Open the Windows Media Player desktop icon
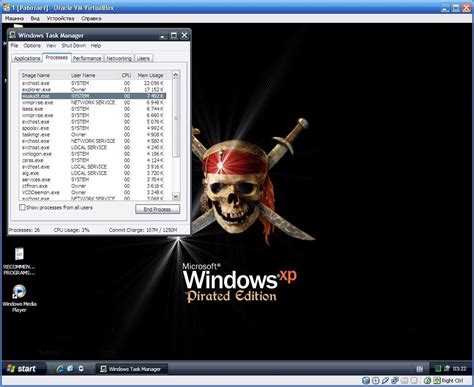474x387 pixels. 19,298
